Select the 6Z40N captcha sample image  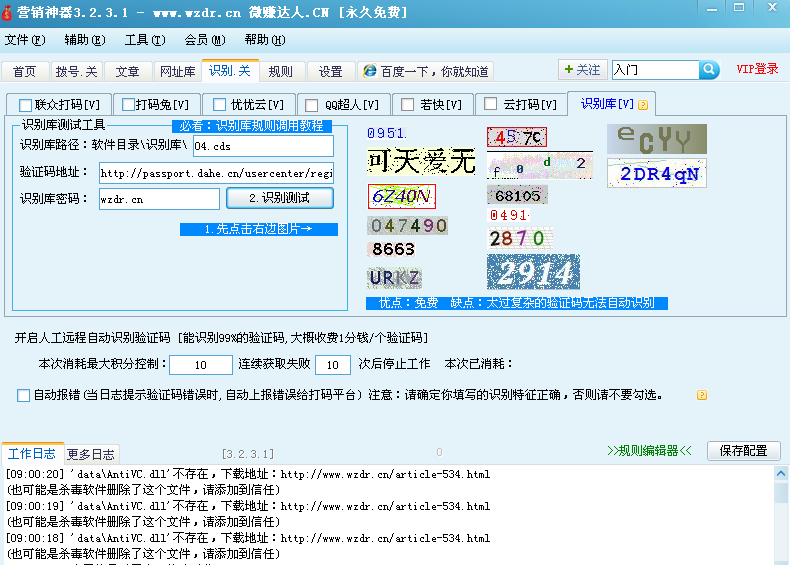coord(402,196)
